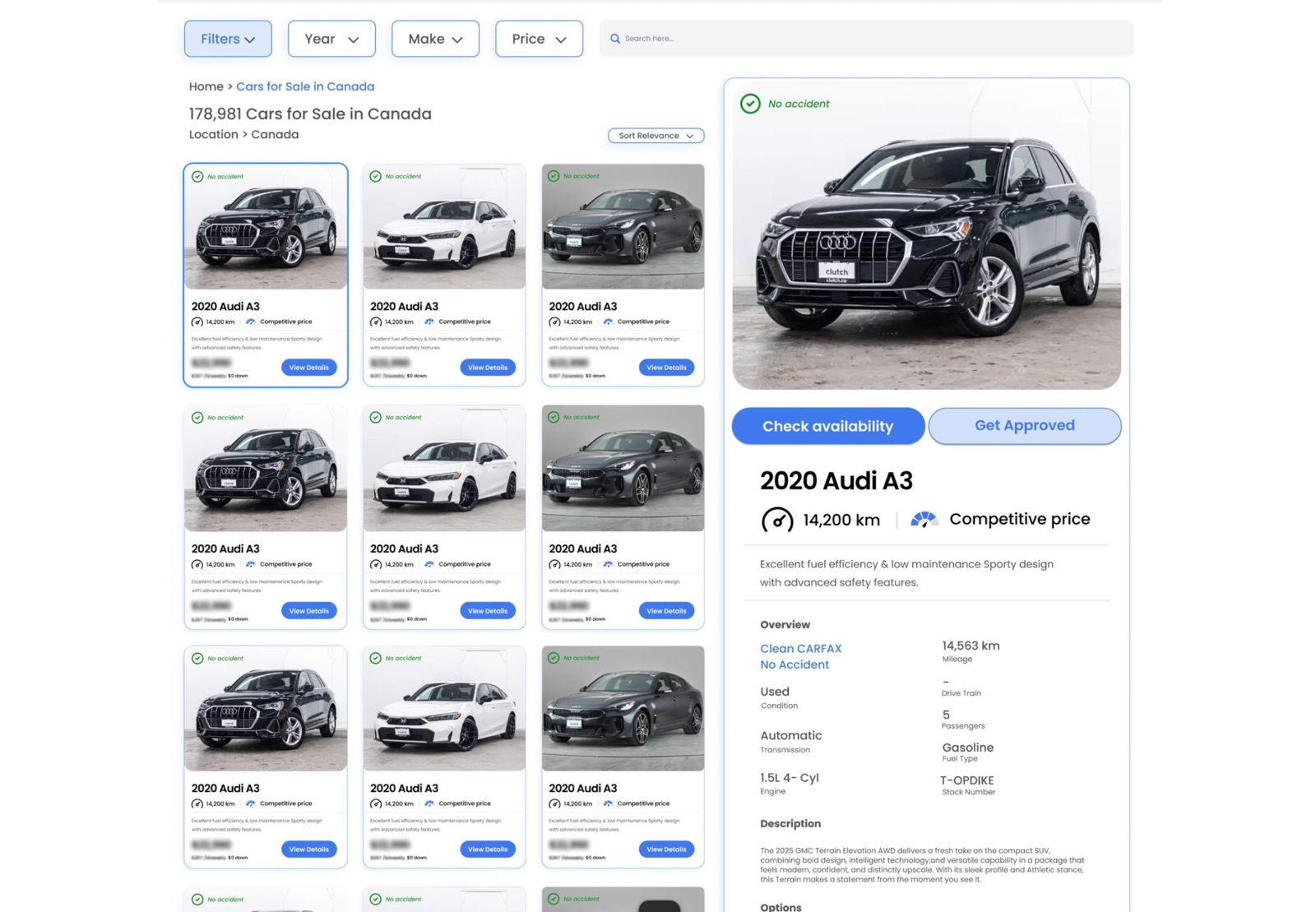Click the 'Gasoline' fuel type value
The width and height of the screenshot is (1316, 912).
click(x=968, y=748)
